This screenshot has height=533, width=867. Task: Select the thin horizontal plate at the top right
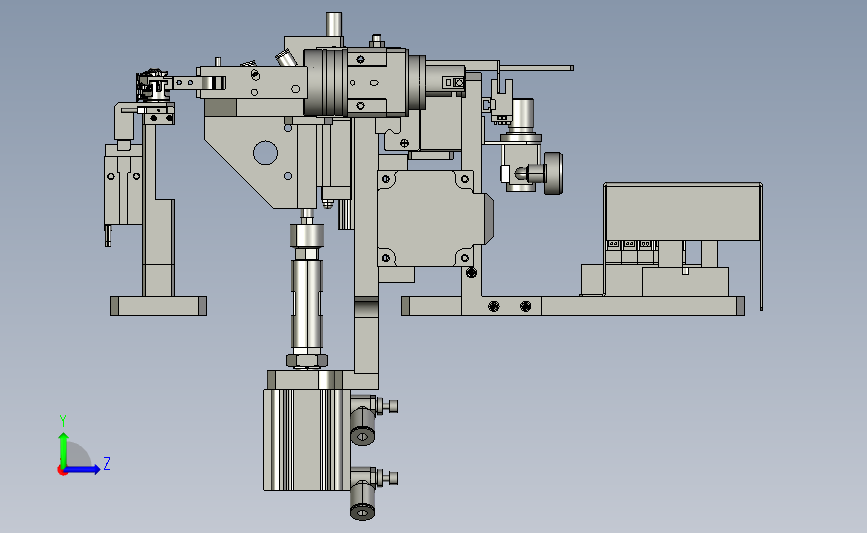536,68
